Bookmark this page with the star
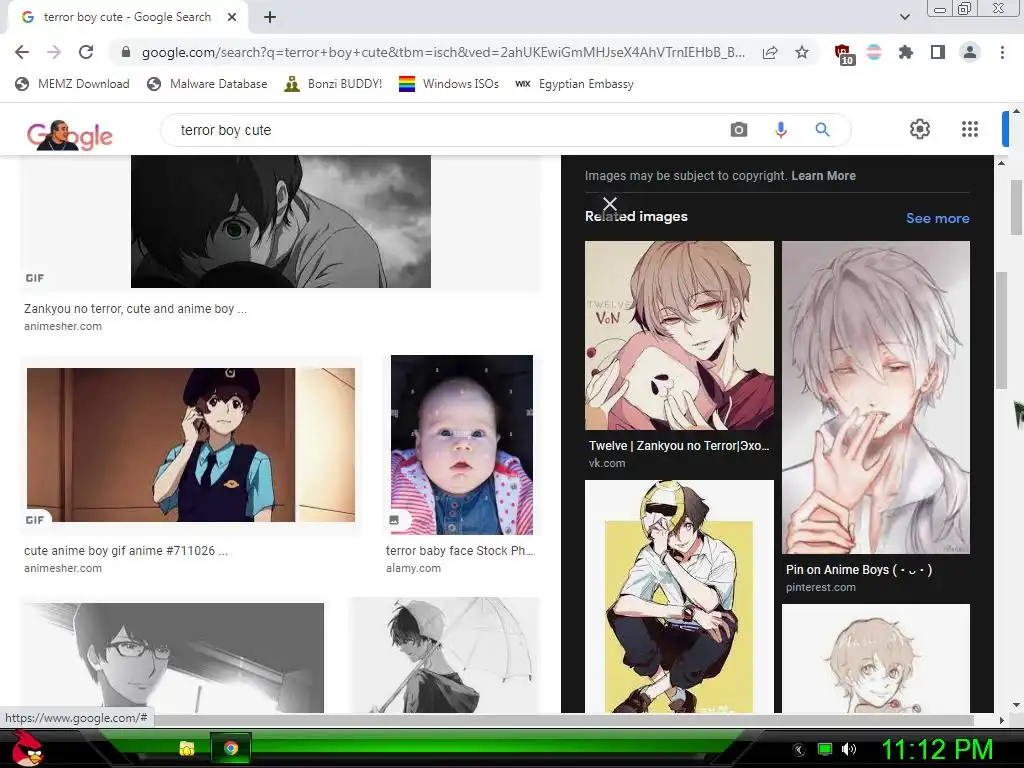The width and height of the screenshot is (1024, 768). (x=802, y=52)
